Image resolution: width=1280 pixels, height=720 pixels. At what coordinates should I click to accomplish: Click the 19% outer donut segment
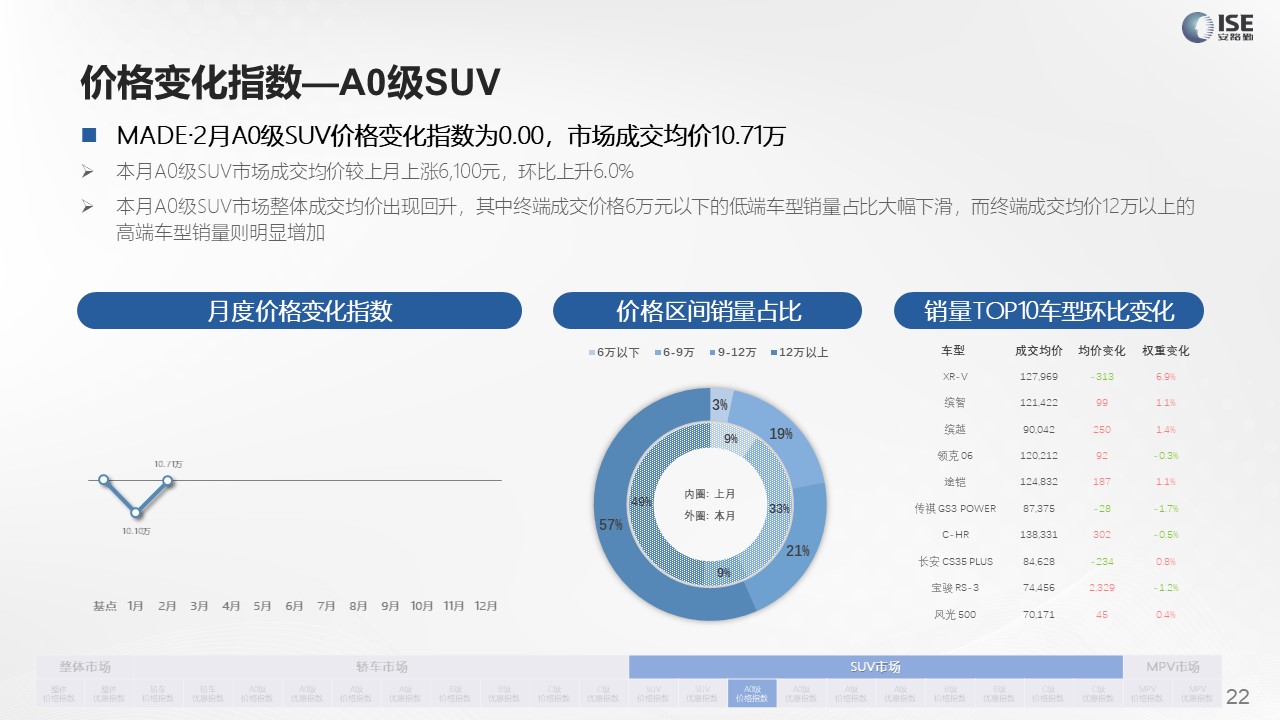click(781, 434)
